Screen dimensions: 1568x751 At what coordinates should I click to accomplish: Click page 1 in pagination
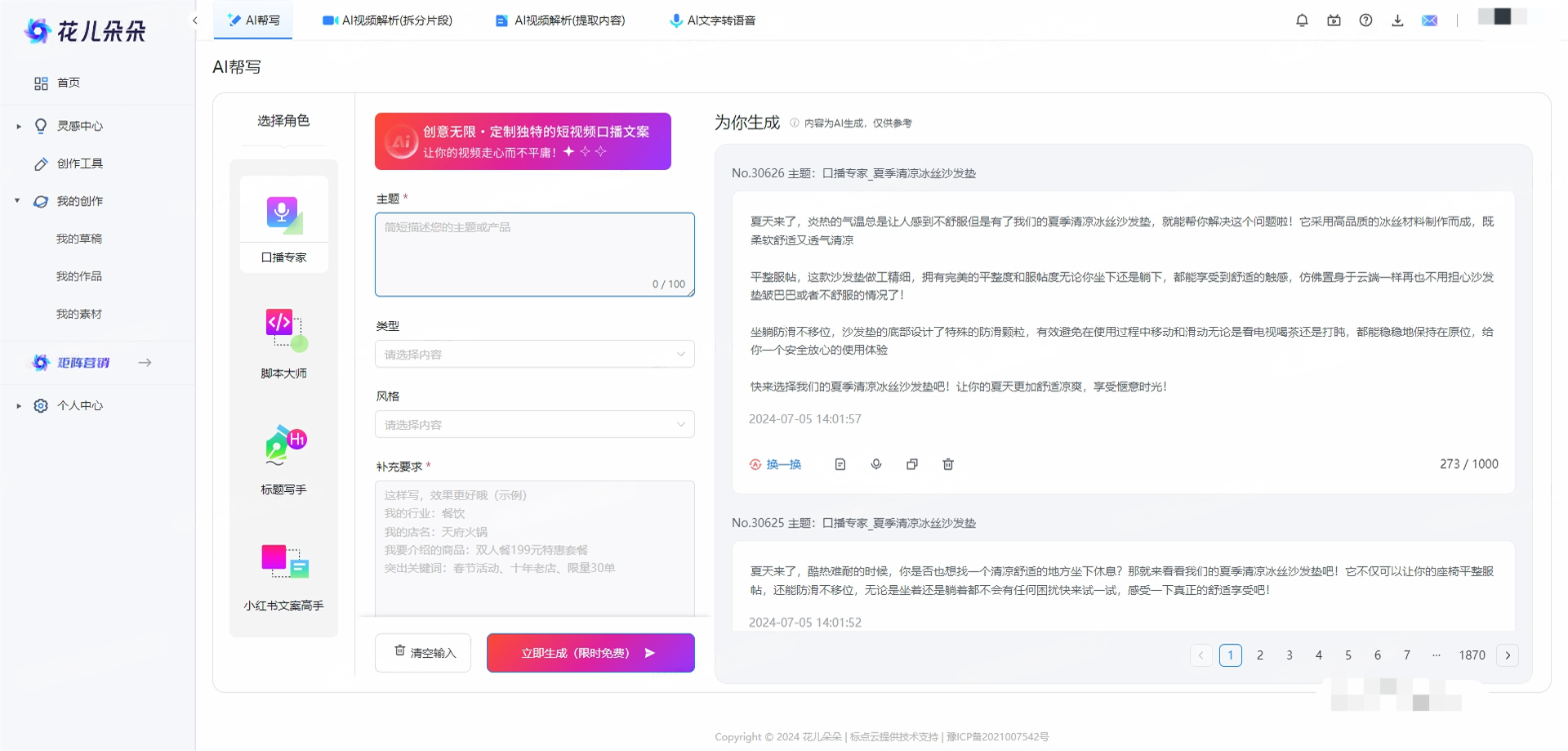point(1231,655)
